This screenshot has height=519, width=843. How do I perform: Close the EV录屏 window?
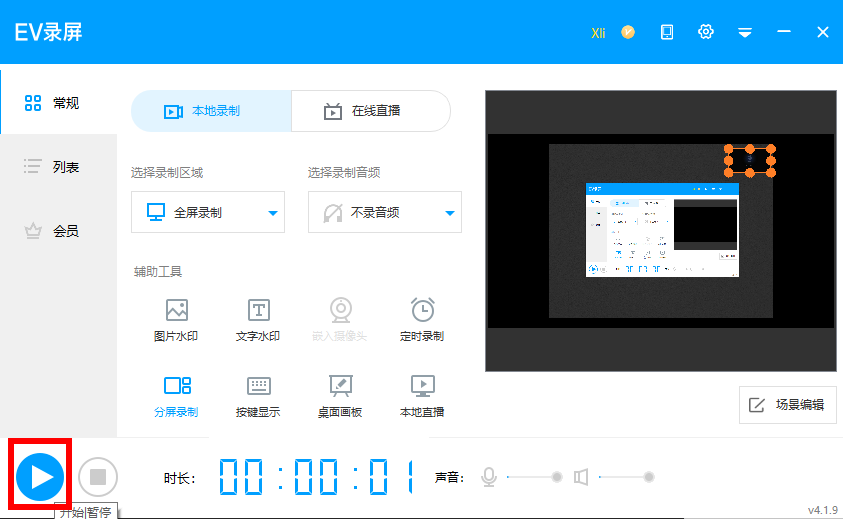click(x=823, y=32)
